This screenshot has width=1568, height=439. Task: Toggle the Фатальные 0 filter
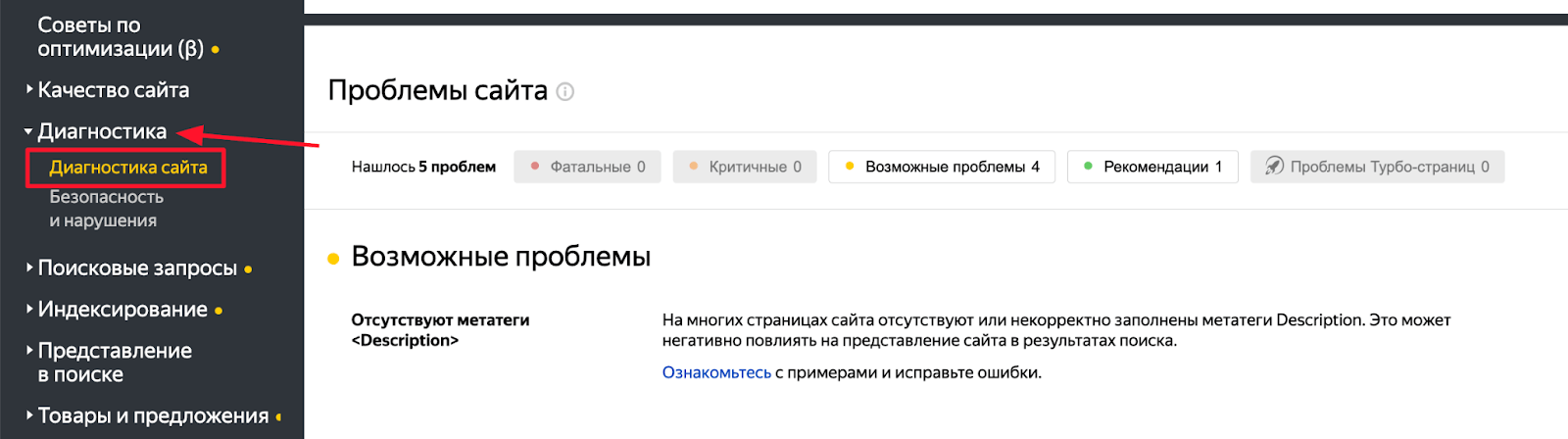tap(587, 167)
